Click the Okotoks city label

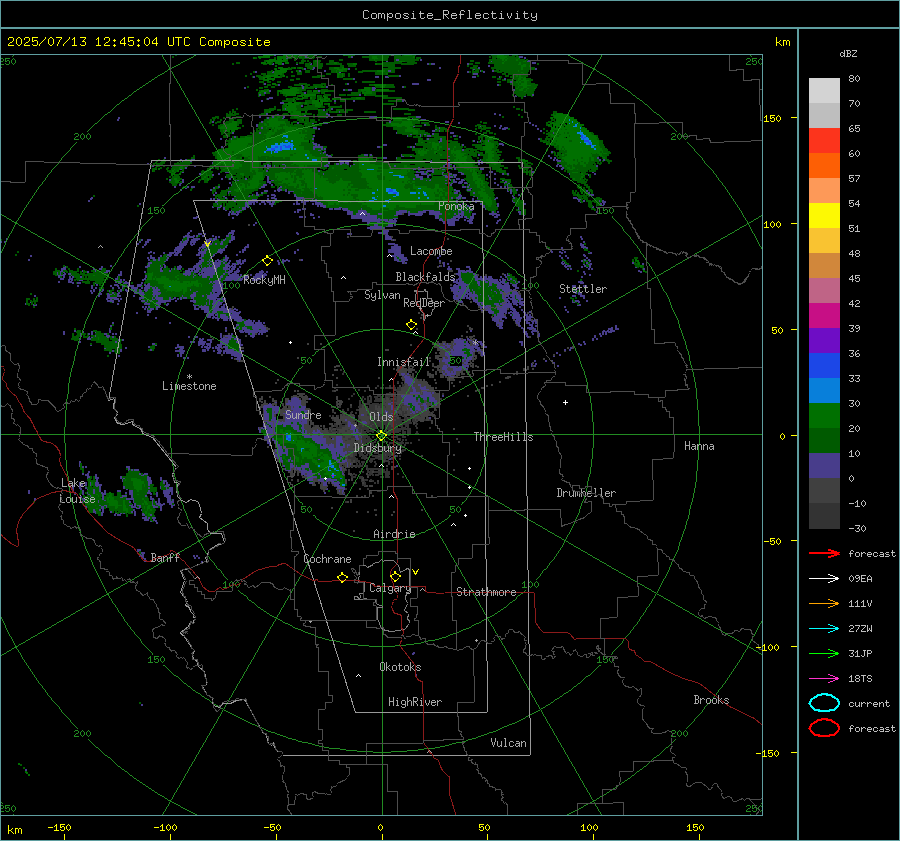400,667
